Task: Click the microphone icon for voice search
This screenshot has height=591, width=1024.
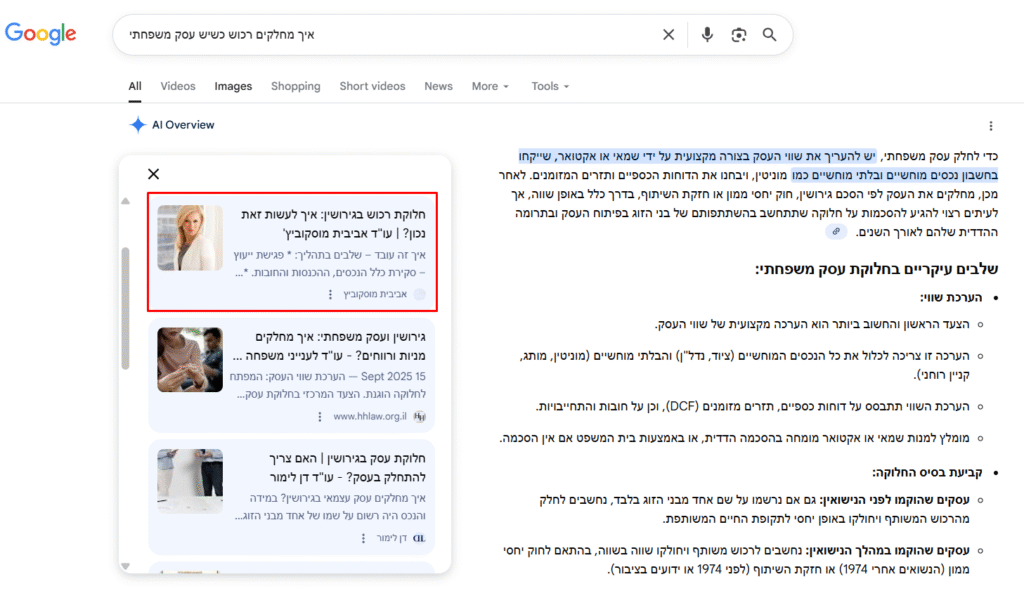Action: tap(707, 34)
